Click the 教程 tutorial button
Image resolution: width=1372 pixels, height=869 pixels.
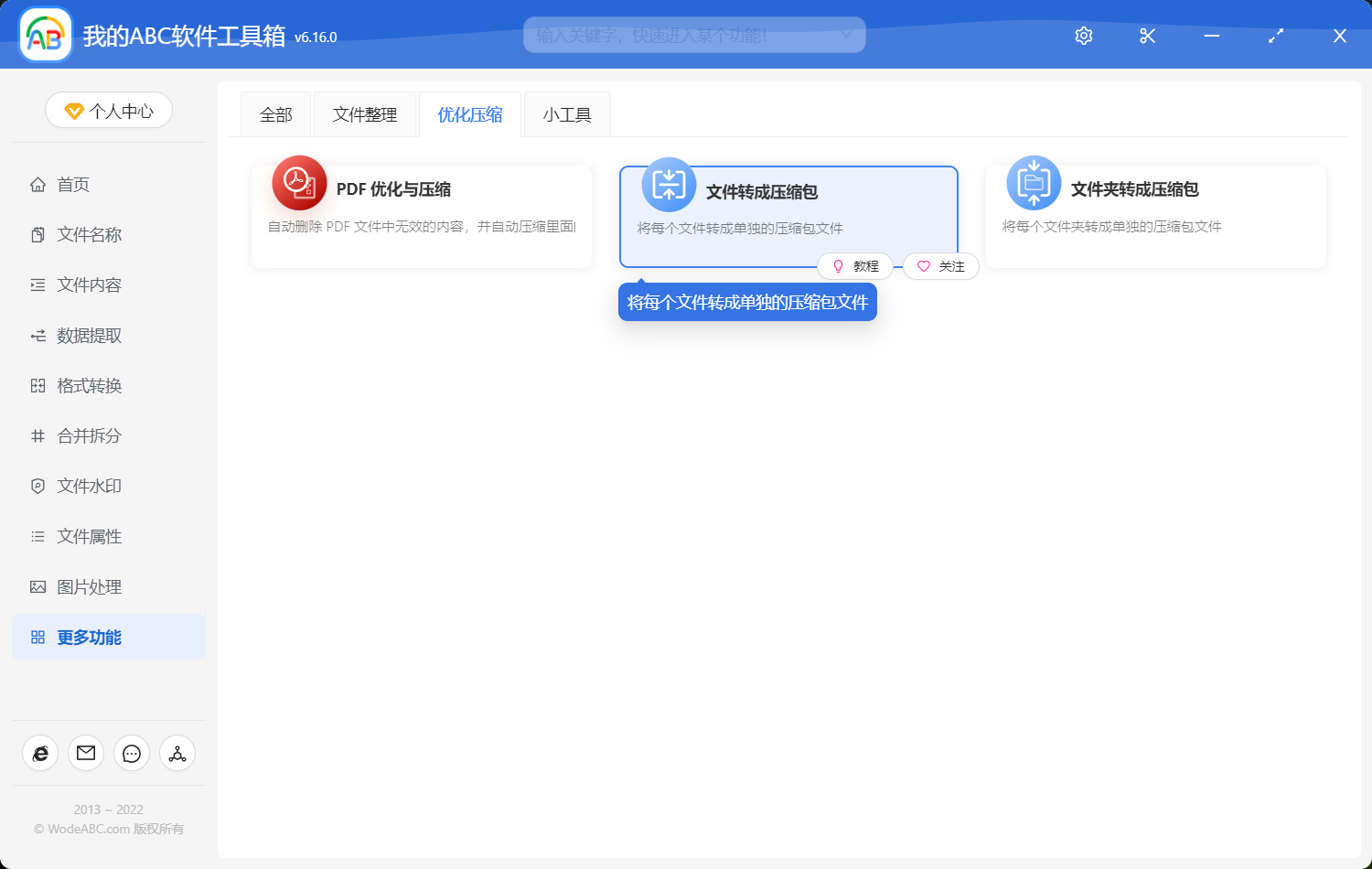pyautogui.click(x=855, y=266)
